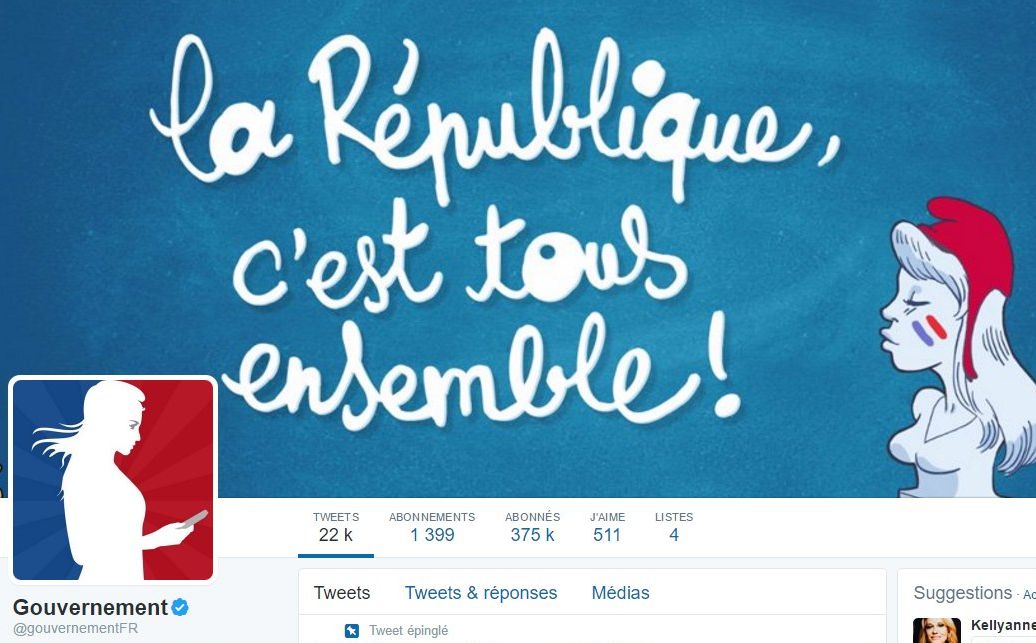Viewport: 1036px width, 643px height.
Task: Click the Kellyanne suggestion avatar
Action: point(936,630)
